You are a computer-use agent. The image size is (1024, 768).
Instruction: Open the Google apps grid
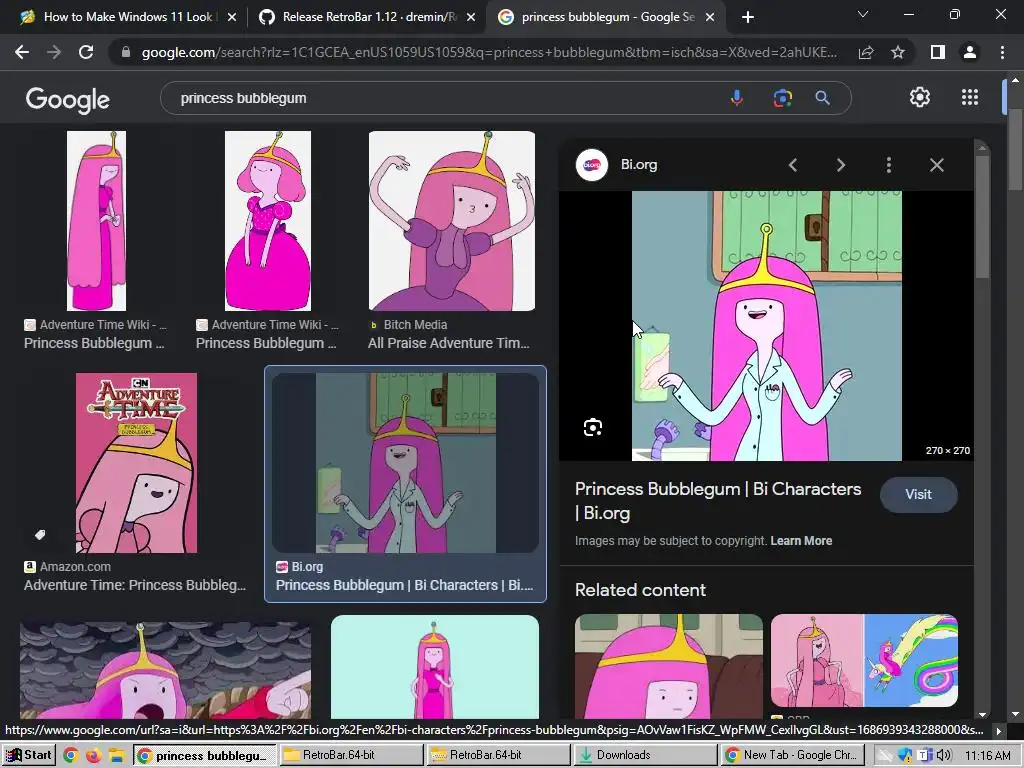(x=970, y=97)
